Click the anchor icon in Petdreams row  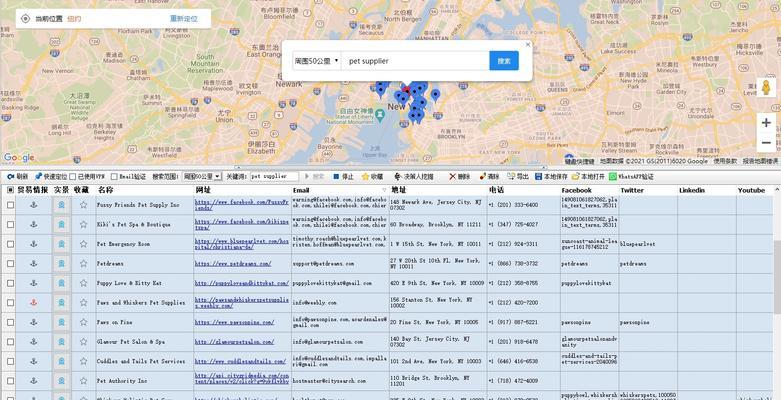click(34, 264)
